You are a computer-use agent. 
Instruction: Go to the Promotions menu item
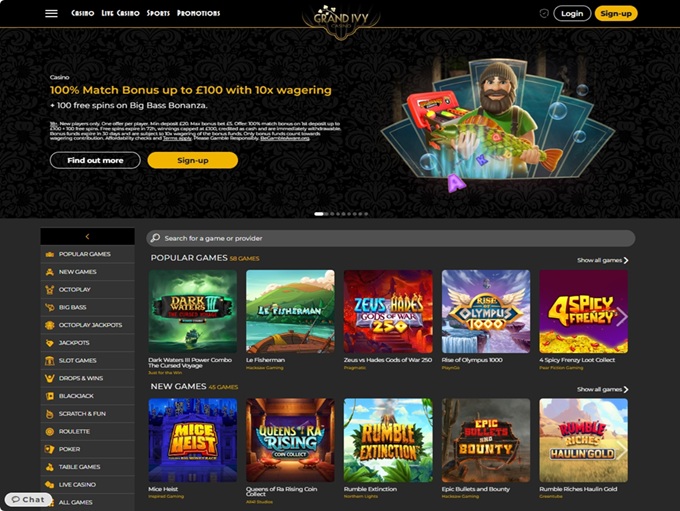point(198,13)
